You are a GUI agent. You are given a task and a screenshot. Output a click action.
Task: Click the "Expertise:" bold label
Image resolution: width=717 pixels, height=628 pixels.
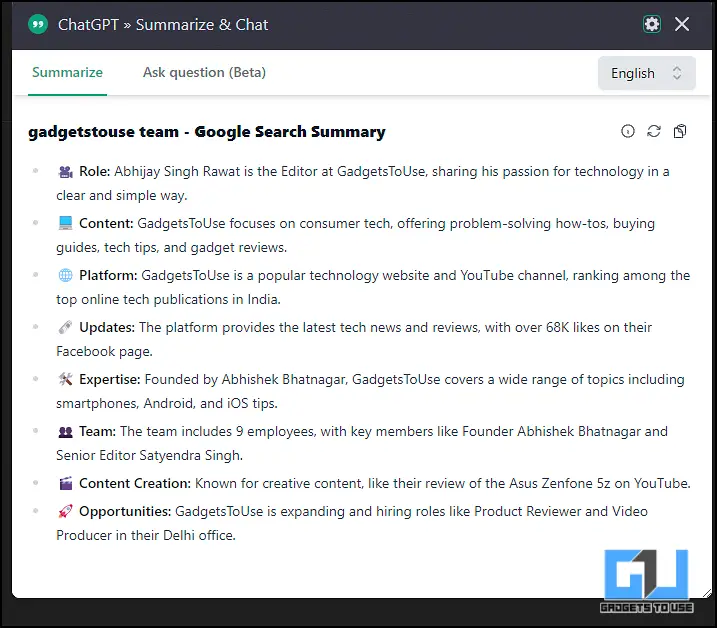point(110,379)
